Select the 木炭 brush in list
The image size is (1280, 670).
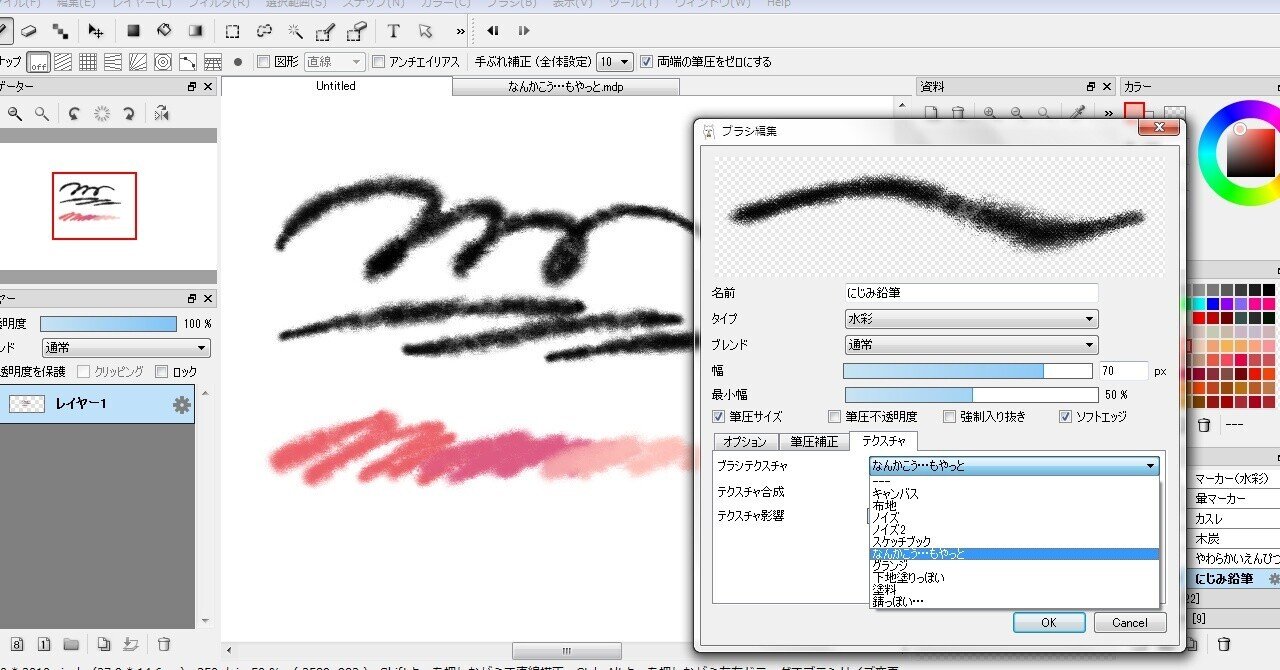(x=1235, y=539)
